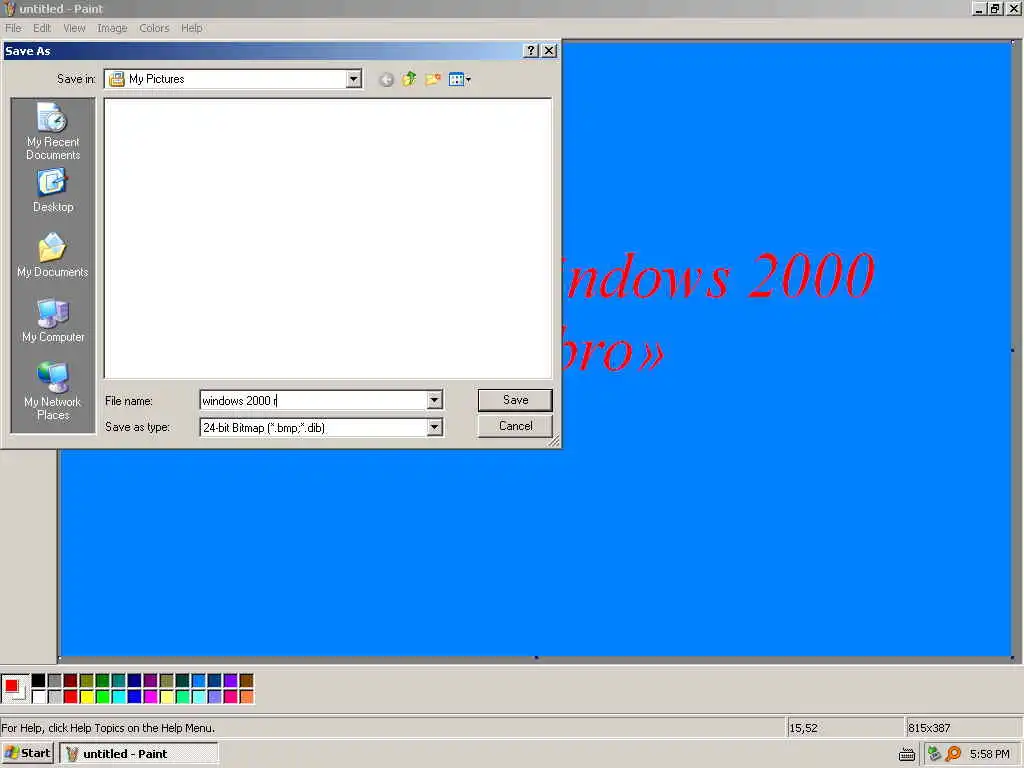Open My Network Places in places bar
Viewport: 1024px width, 768px height.
point(53,391)
